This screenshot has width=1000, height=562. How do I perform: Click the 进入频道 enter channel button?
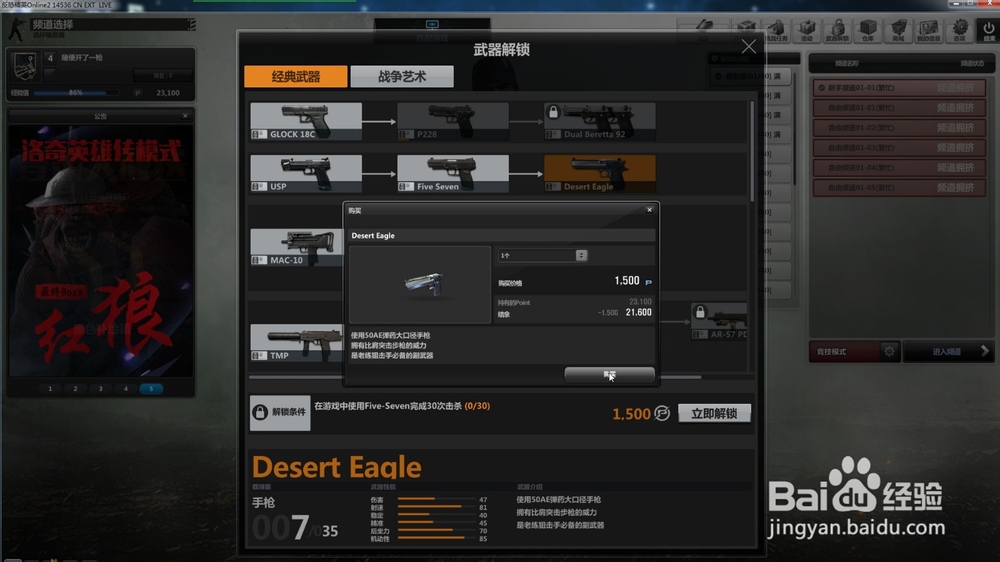[948, 351]
